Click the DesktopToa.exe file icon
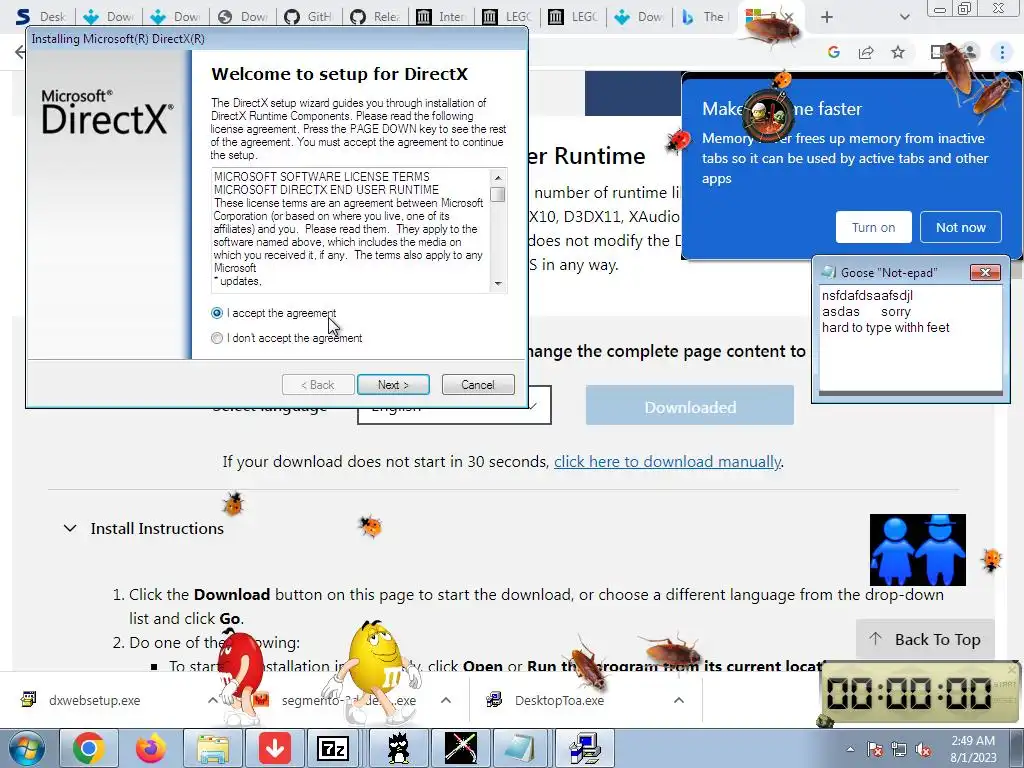This screenshot has width=1024, height=768. (494, 700)
